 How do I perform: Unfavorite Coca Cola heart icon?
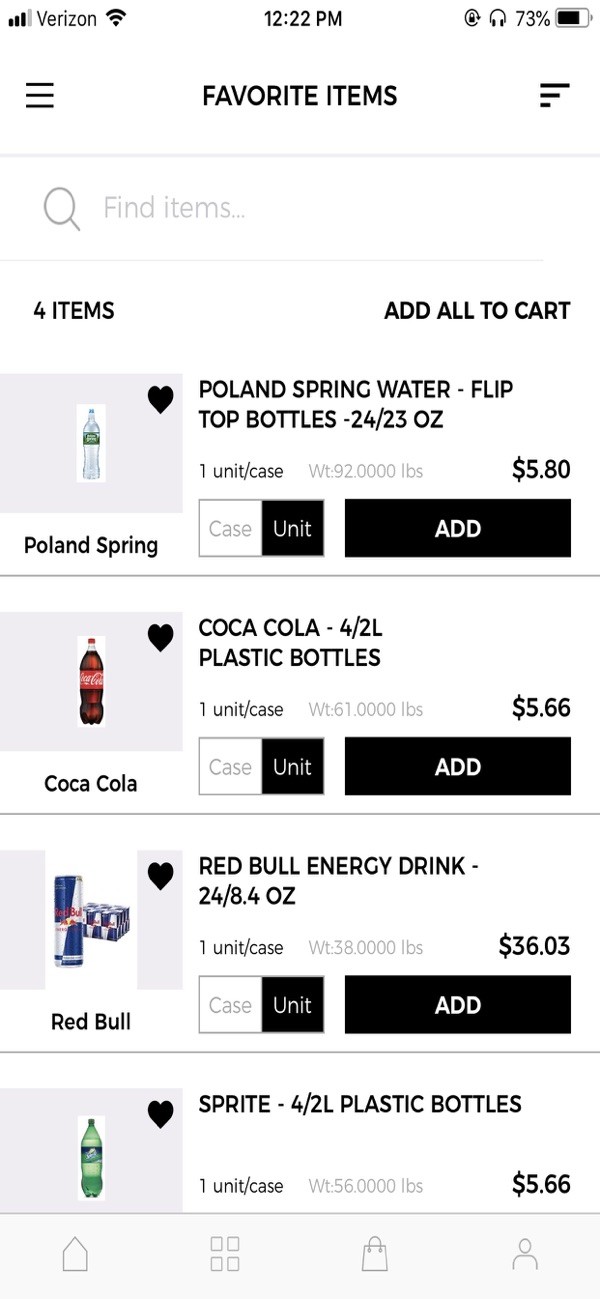click(160, 638)
